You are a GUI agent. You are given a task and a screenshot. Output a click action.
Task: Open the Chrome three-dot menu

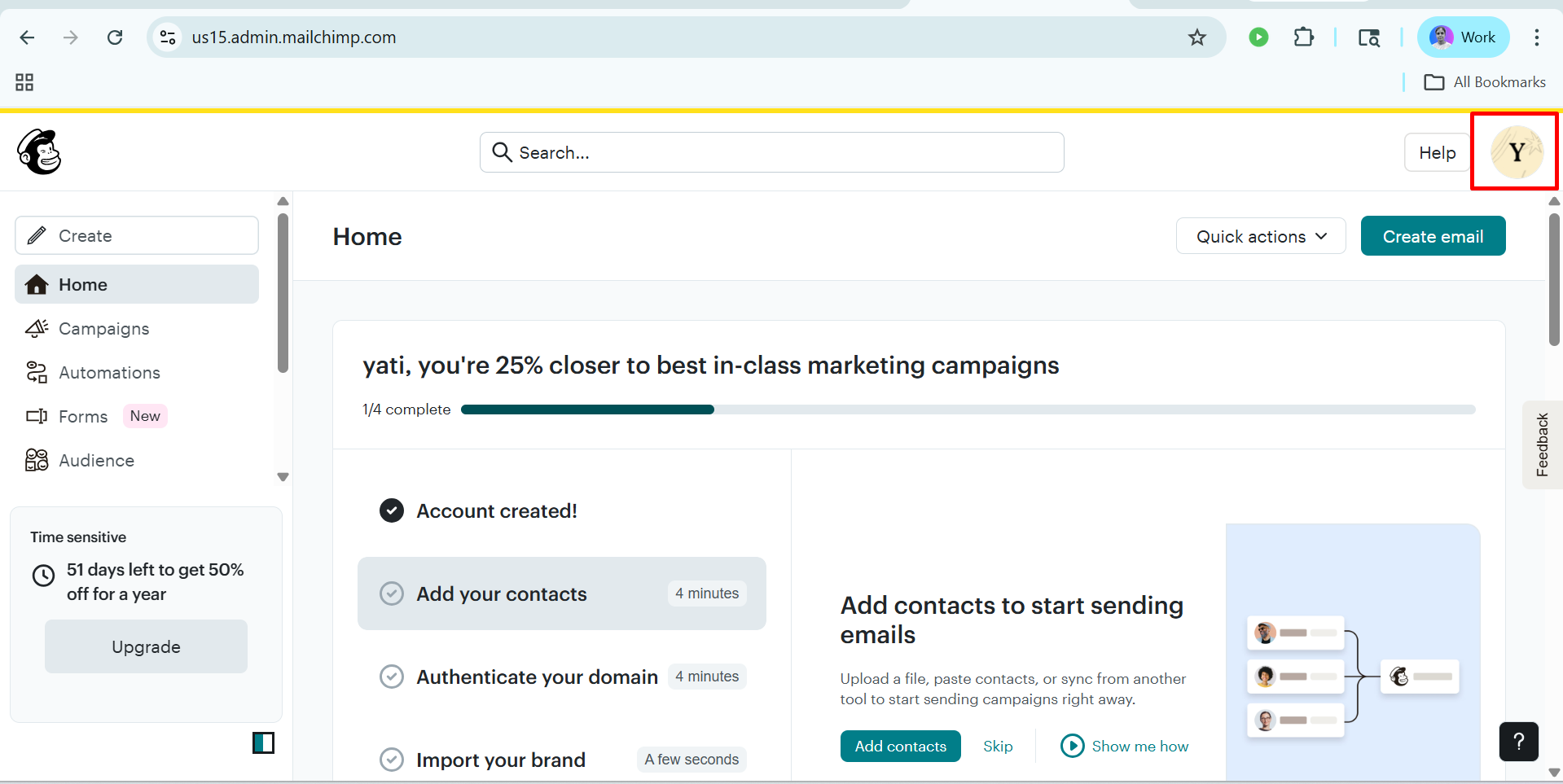point(1537,37)
